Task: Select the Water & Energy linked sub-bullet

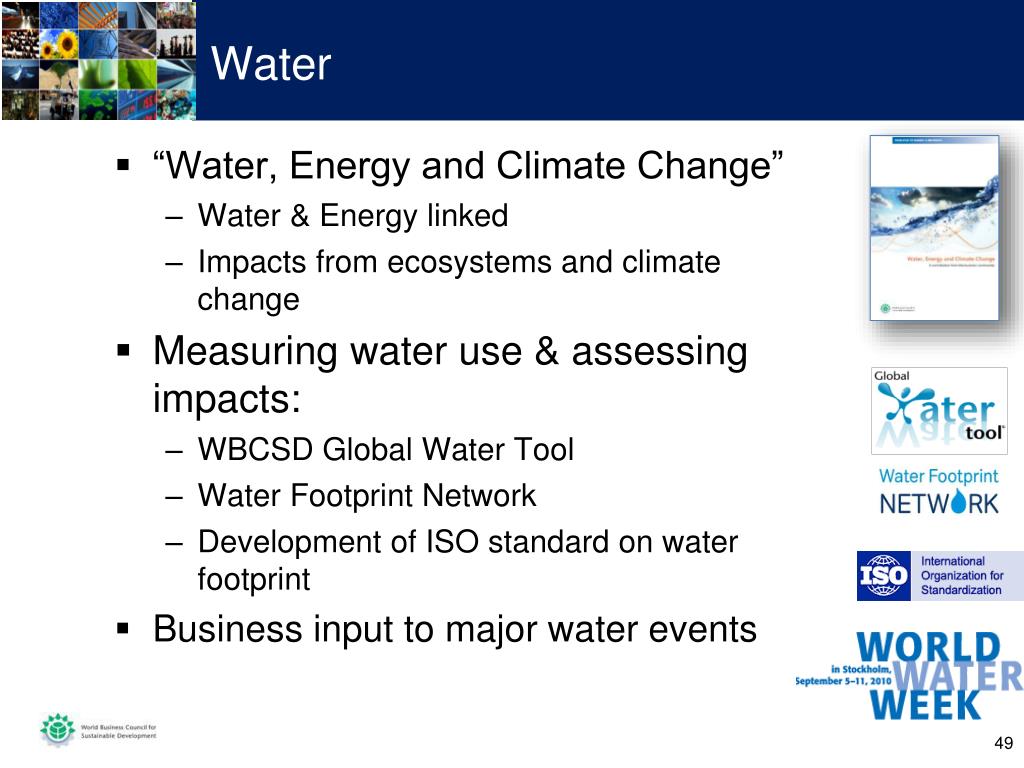Action: coord(353,216)
